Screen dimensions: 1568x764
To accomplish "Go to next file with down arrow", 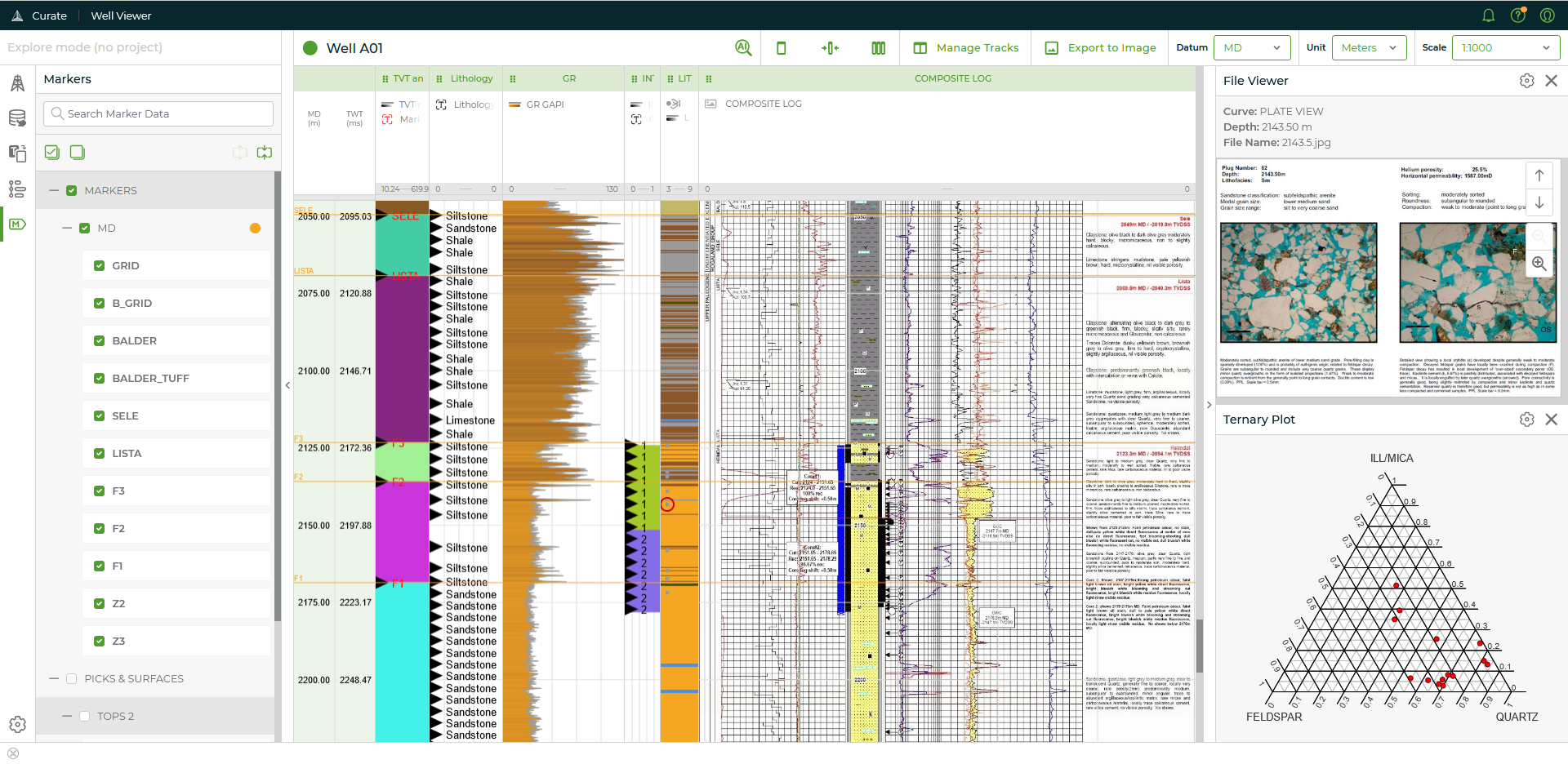I will click(x=1539, y=202).
